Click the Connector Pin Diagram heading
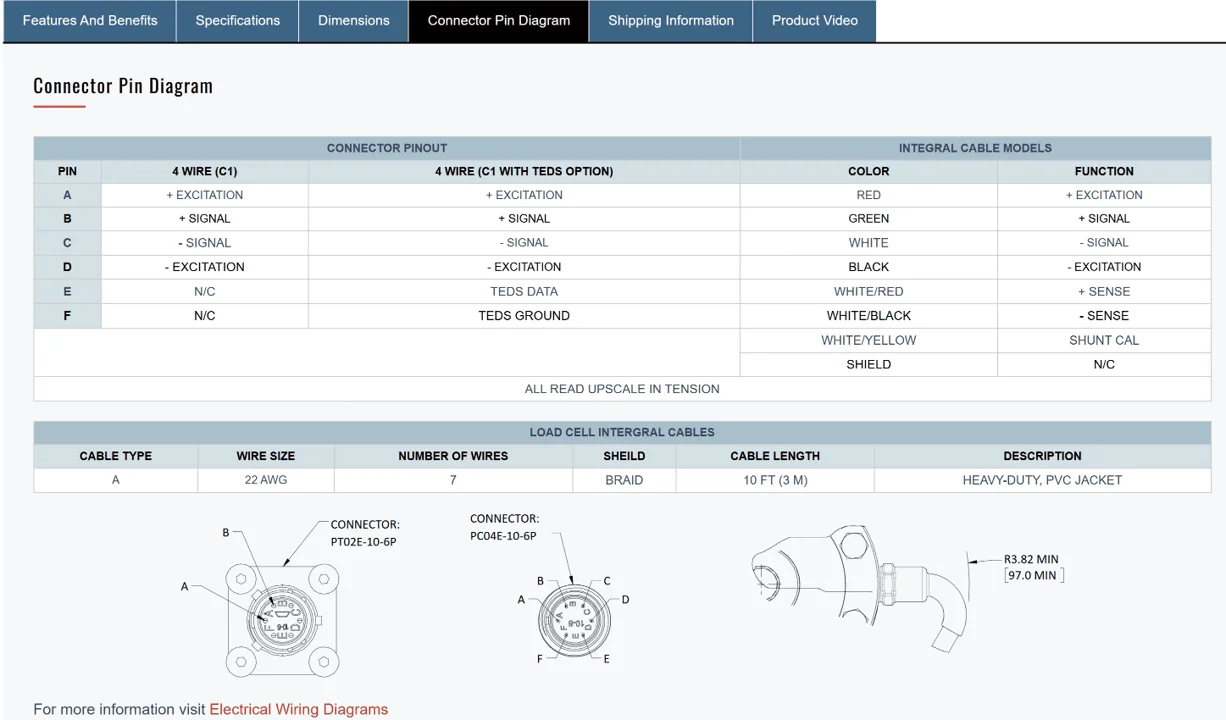This screenshot has width=1226, height=720. click(x=123, y=86)
